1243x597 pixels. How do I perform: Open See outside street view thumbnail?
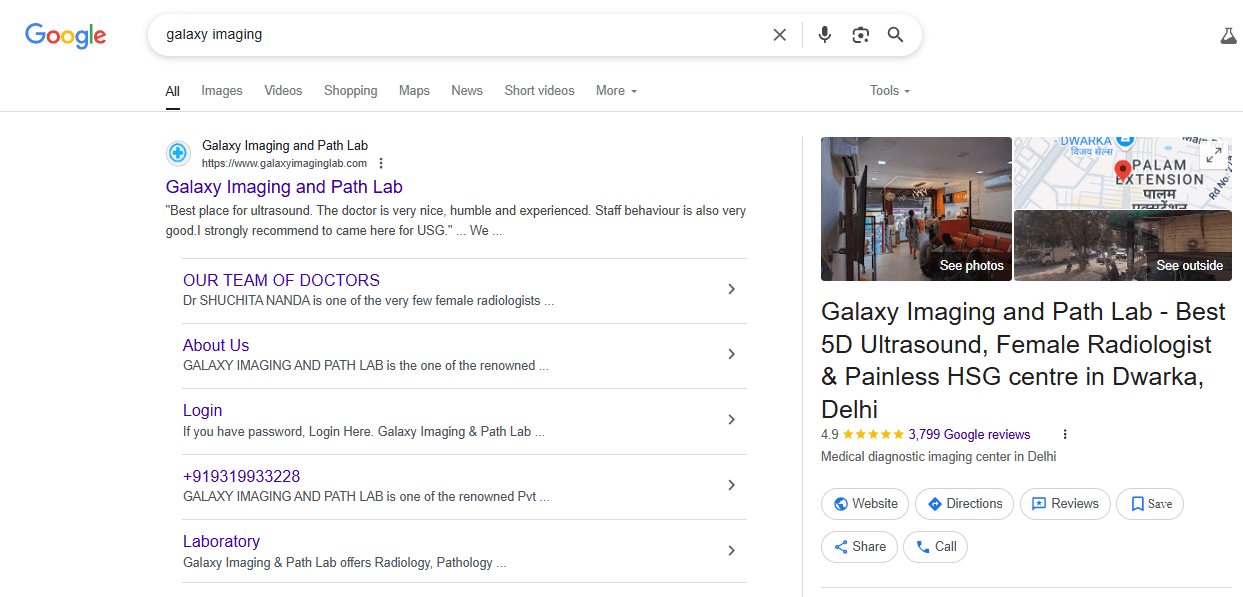(1123, 246)
